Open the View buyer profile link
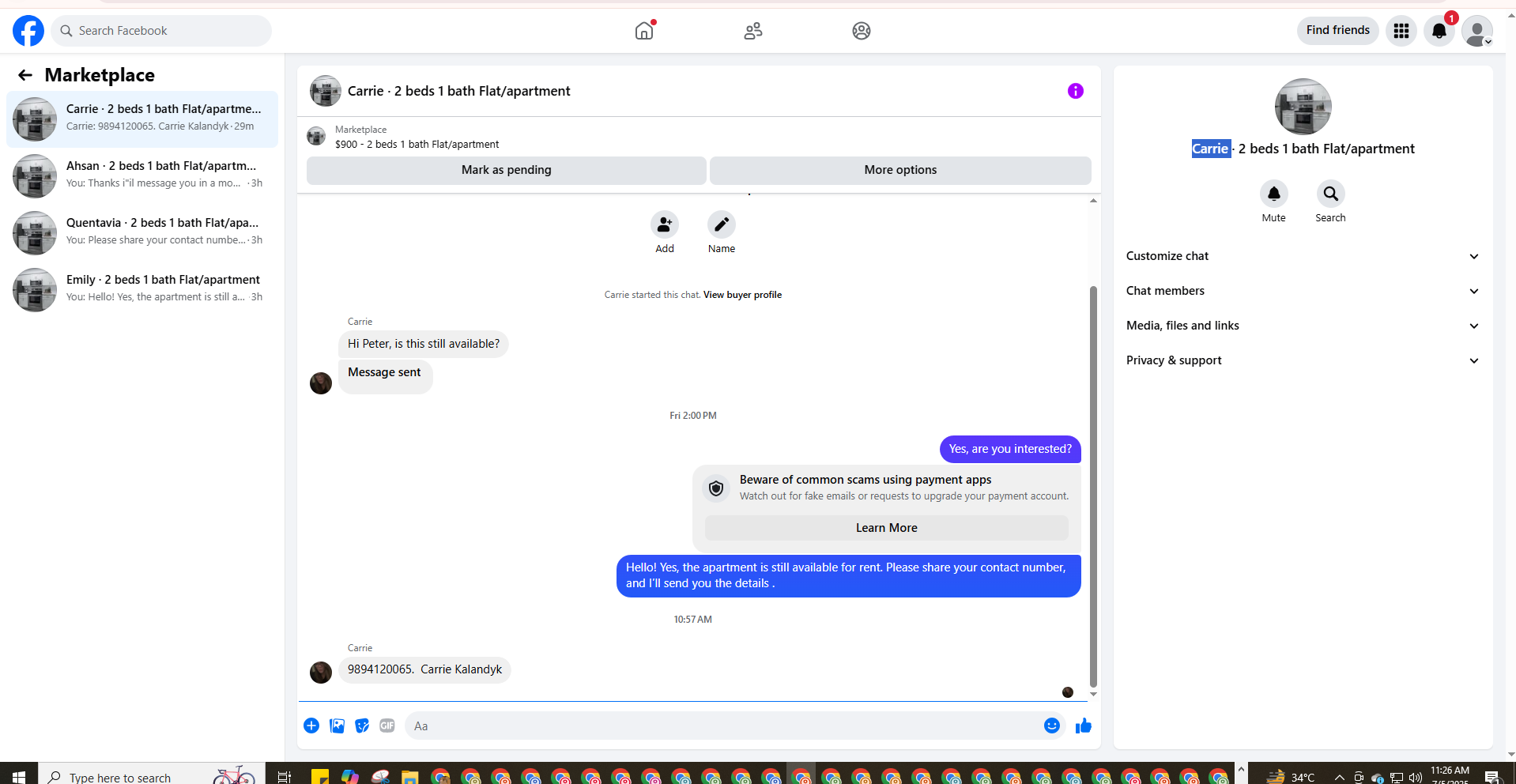The height and width of the screenshot is (784, 1516). (x=742, y=295)
